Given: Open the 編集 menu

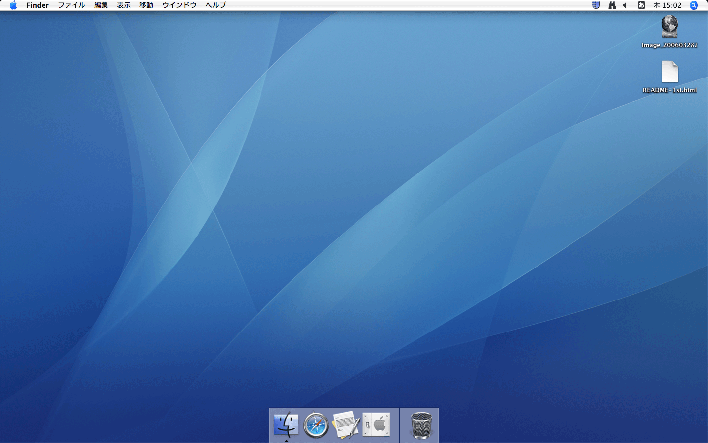Looking at the screenshot, I should [101, 5].
